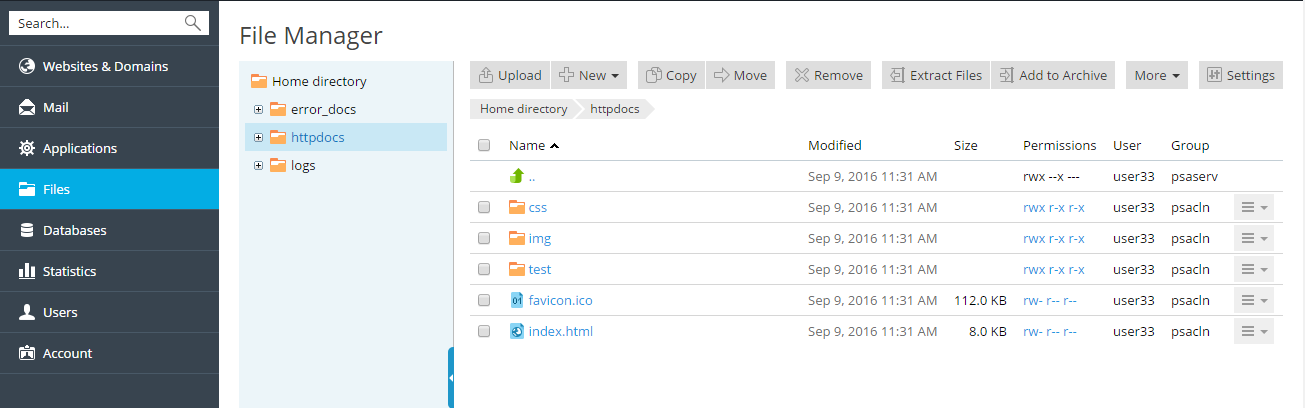
Task: Click Extract Files toolbar button
Action: tap(936, 75)
